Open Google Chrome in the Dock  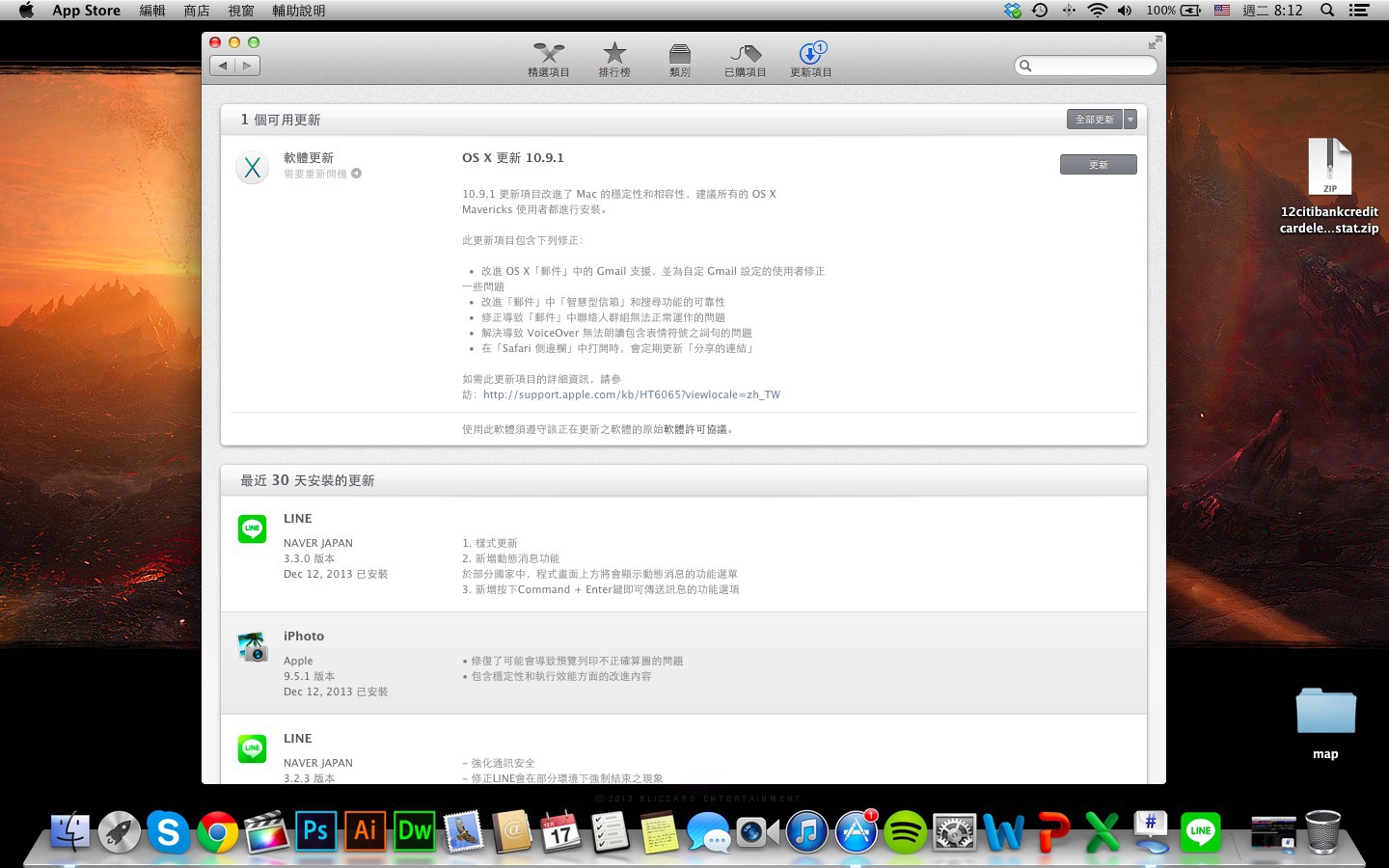tap(217, 831)
